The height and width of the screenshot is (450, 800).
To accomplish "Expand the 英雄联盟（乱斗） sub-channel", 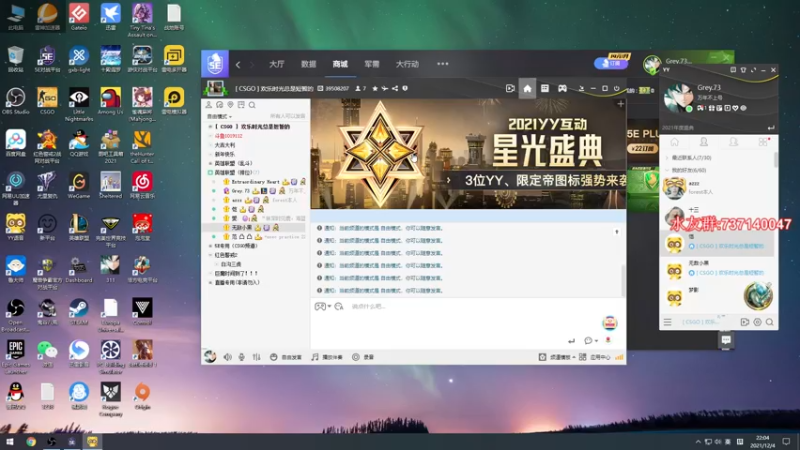I will (x=210, y=163).
